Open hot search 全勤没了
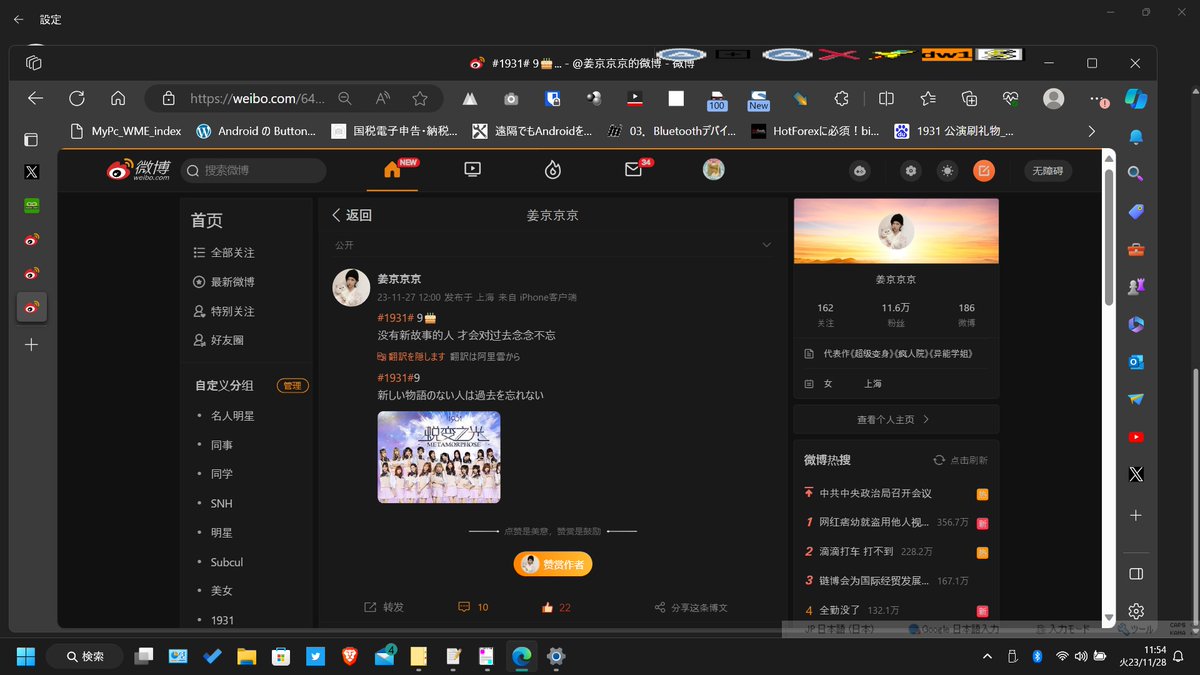Screen dimensions: 1200x675 coord(840,610)
